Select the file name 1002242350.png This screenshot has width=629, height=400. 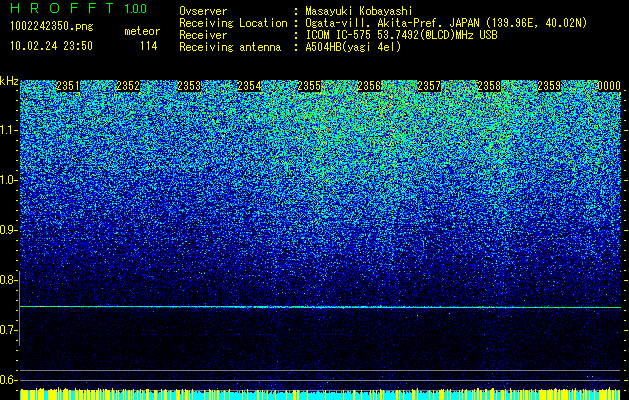[52, 27]
